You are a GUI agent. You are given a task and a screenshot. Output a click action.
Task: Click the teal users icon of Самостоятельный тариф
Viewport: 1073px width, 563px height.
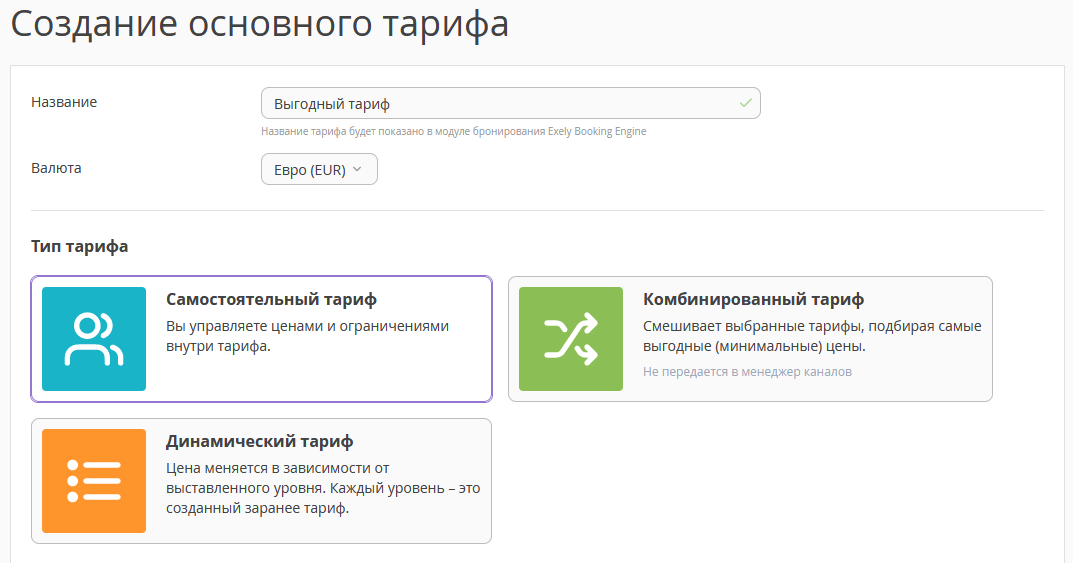coord(94,339)
